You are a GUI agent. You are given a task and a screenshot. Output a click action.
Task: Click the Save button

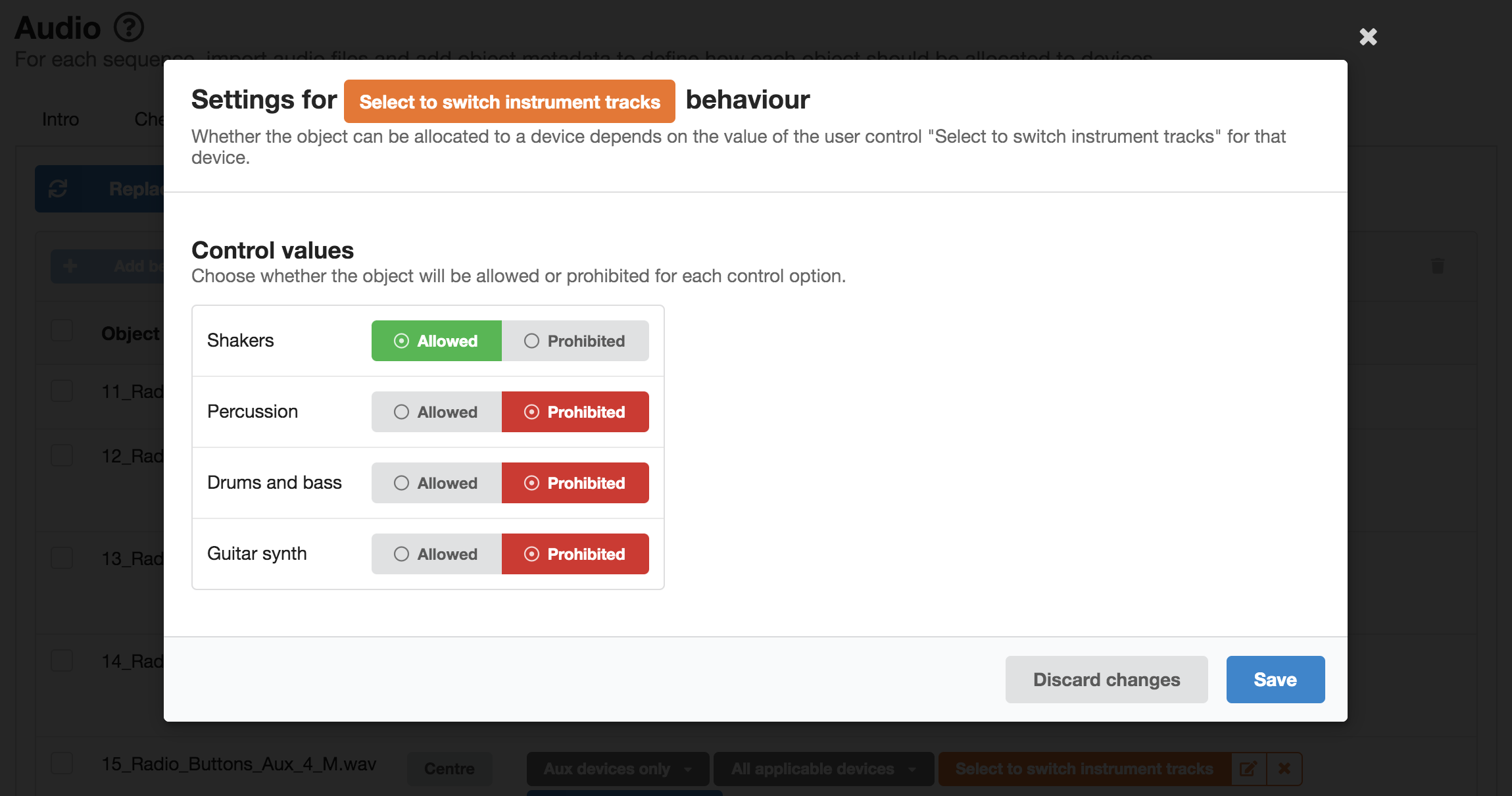coord(1275,679)
